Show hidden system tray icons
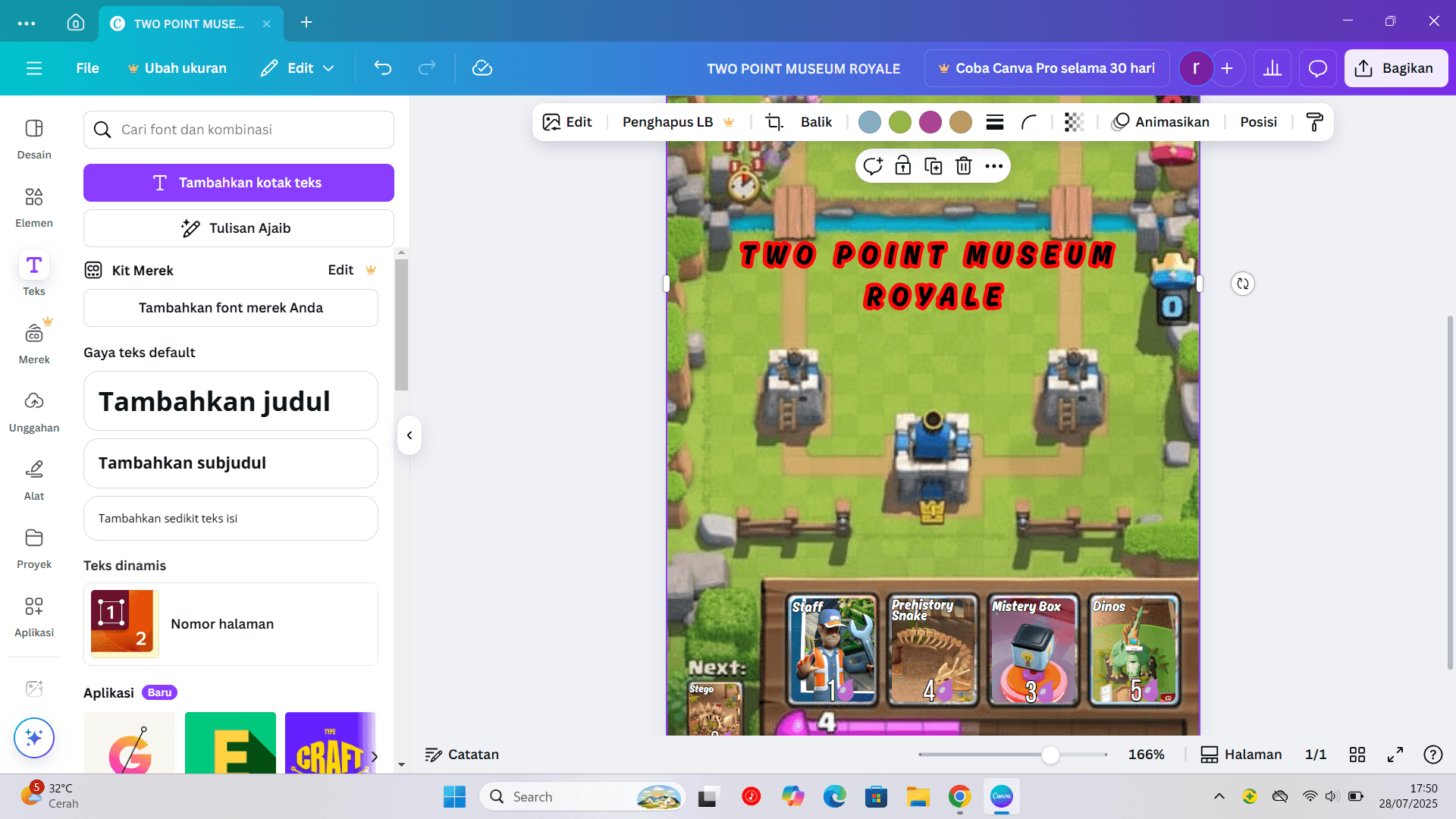The image size is (1456, 819). 1219,796
